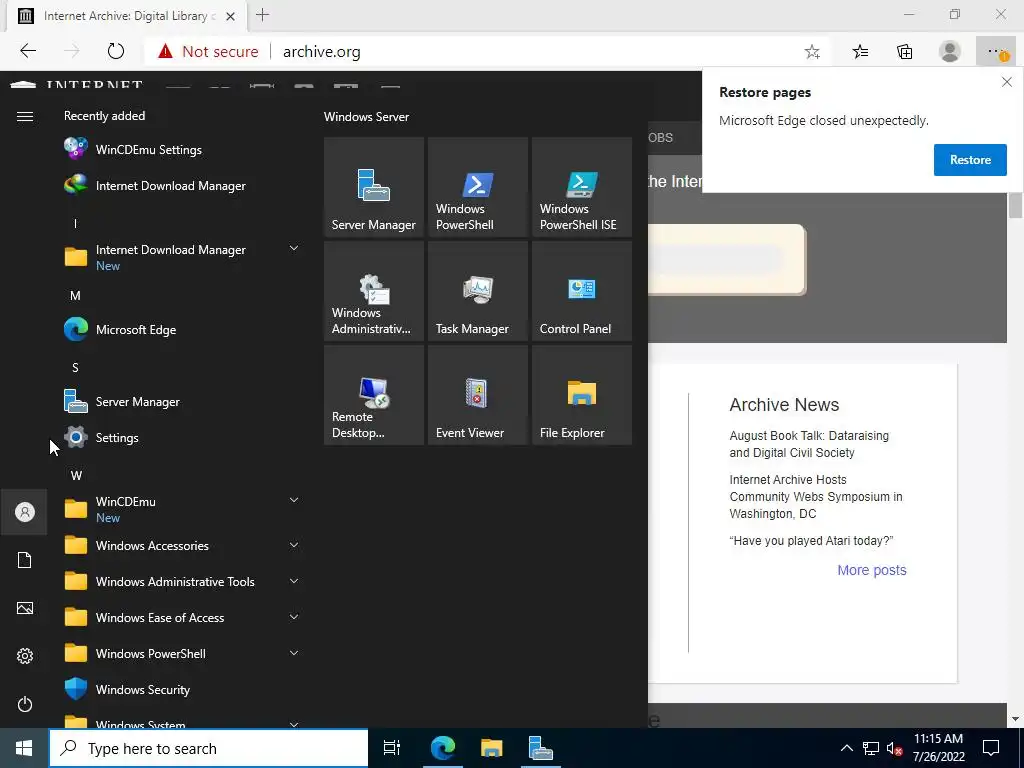The width and height of the screenshot is (1024, 768).
Task: Click the network icon in system tray
Action: 871,748
